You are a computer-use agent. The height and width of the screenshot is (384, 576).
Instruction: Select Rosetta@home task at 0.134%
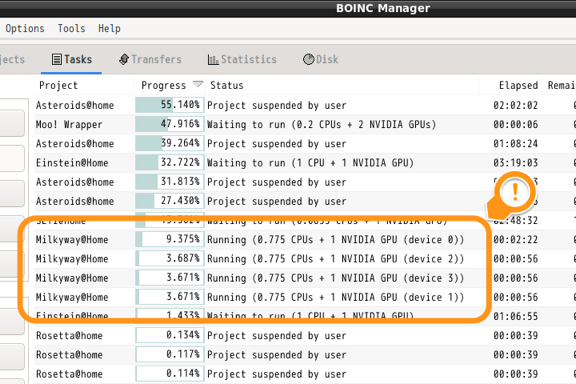coord(305,335)
